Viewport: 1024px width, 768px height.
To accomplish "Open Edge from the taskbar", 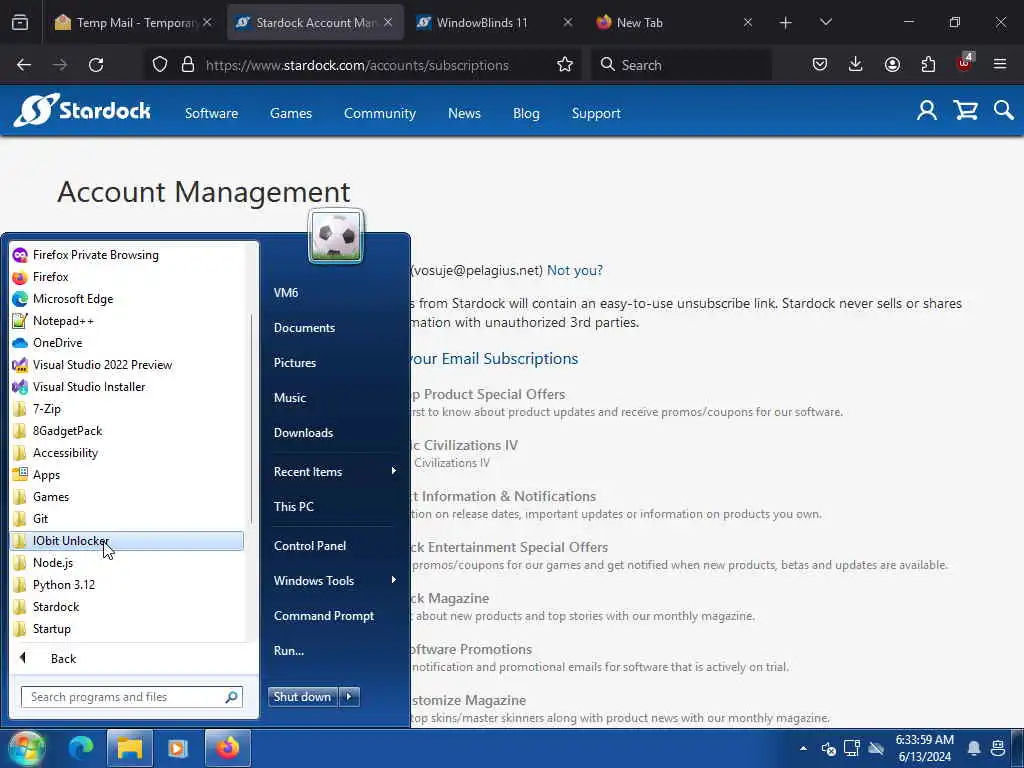I will tap(81, 748).
